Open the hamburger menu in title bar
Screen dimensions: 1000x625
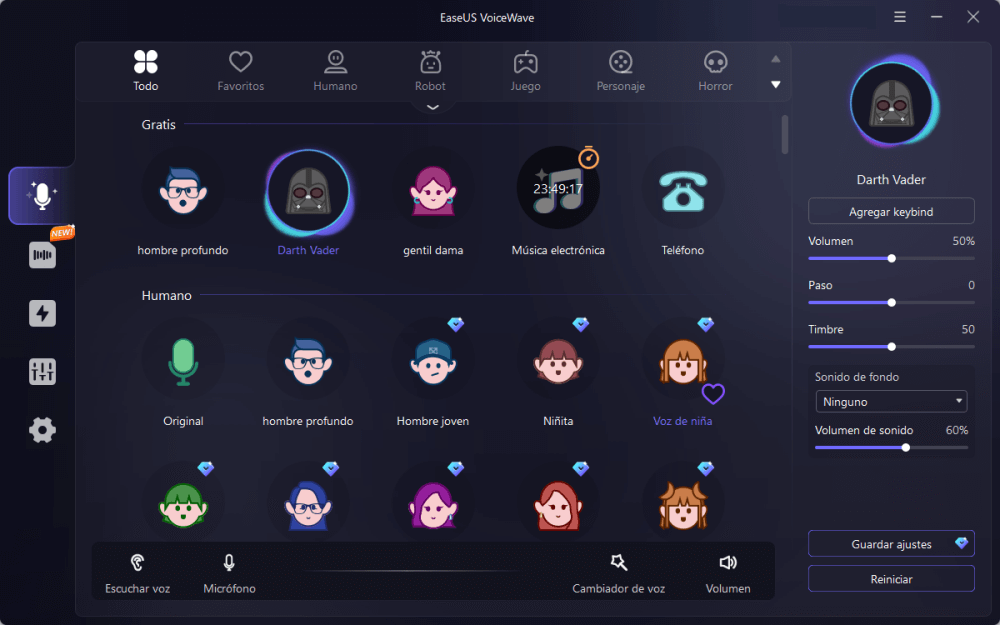point(900,17)
